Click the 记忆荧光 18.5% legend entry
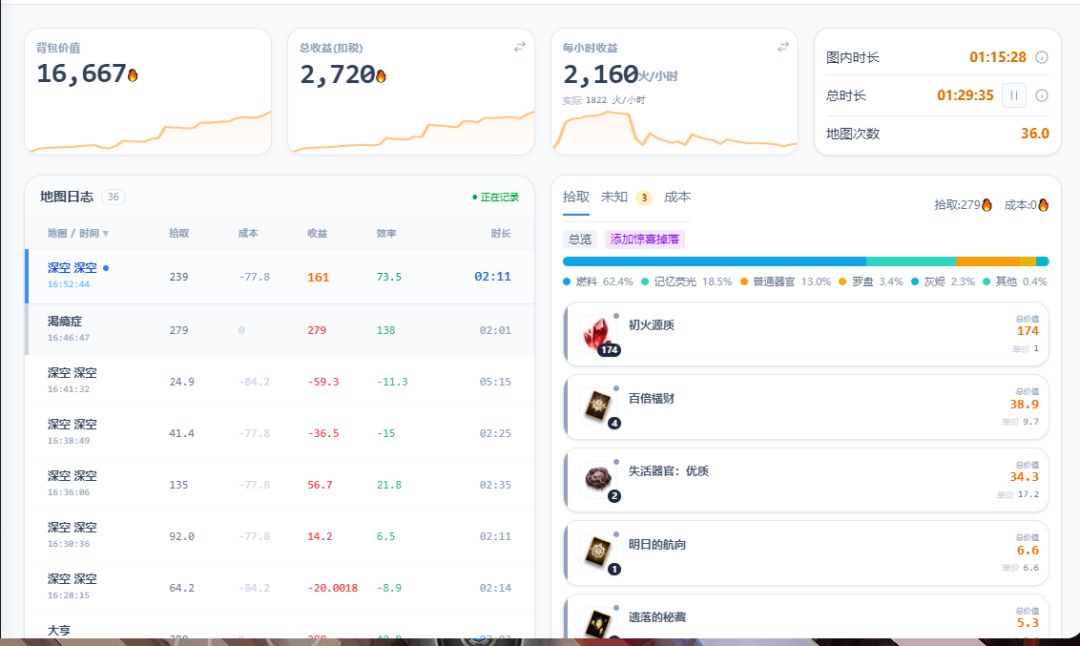 pyautogui.click(x=687, y=282)
